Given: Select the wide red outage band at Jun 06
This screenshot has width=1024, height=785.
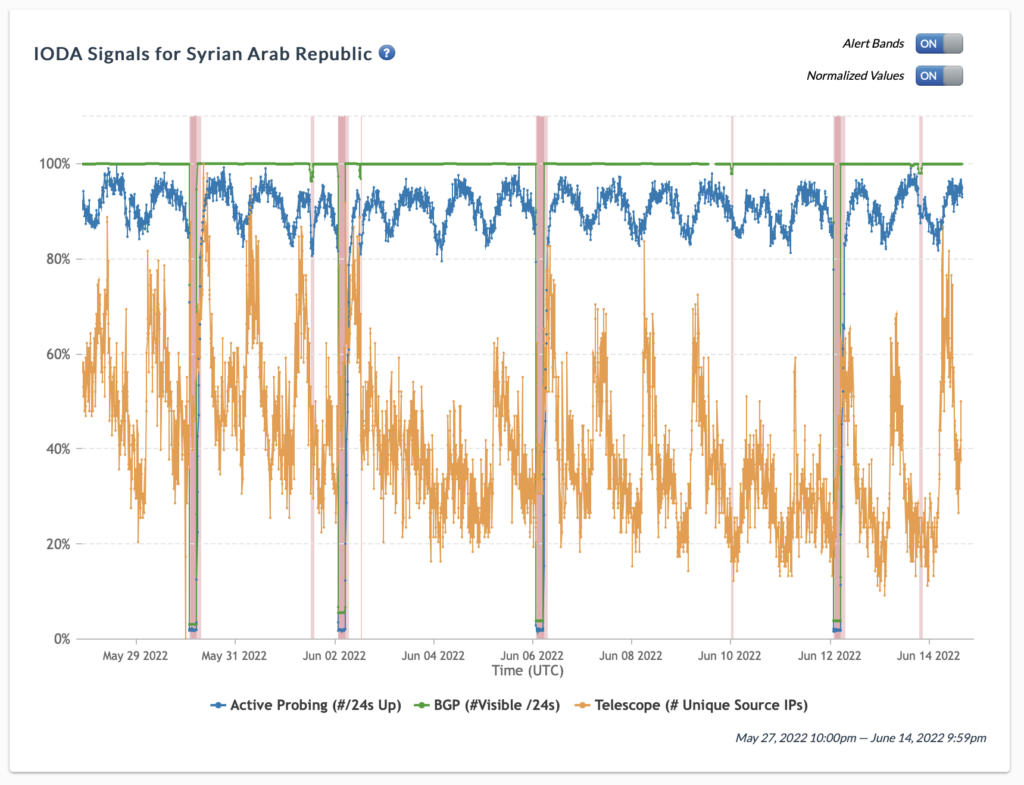Looking at the screenshot, I should [x=541, y=380].
